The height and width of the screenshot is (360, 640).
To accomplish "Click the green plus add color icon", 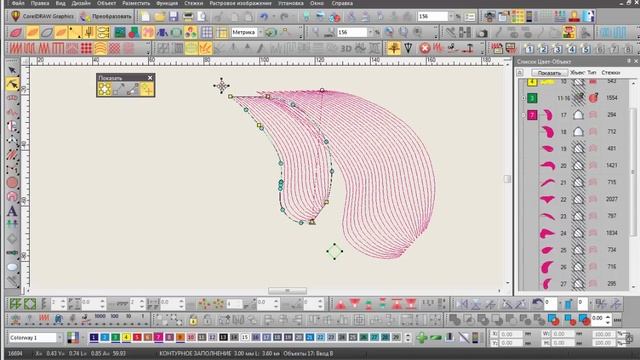I will click(x=422, y=337).
